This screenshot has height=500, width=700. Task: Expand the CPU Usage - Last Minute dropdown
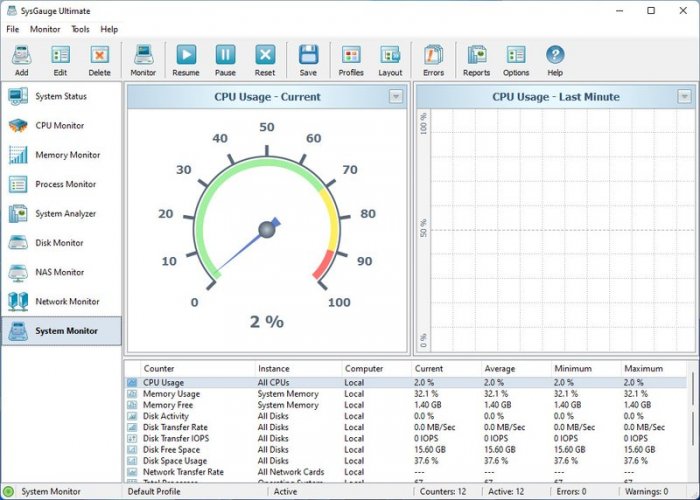pos(684,97)
